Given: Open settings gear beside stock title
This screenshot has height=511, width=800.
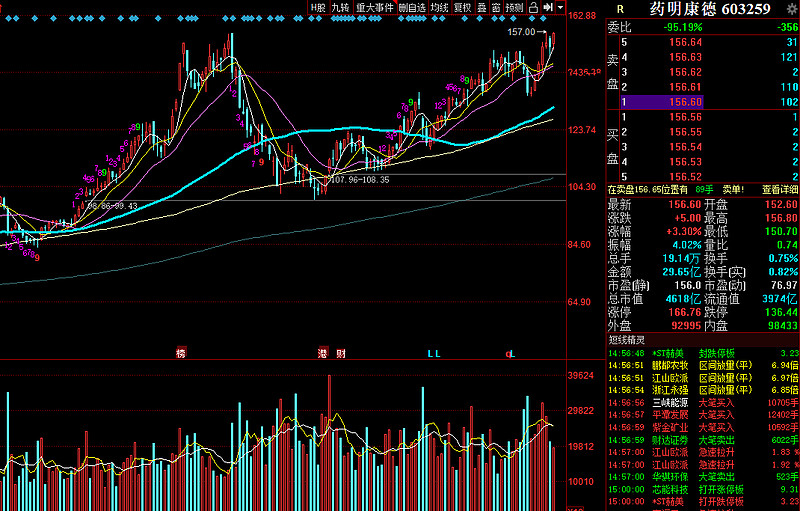Looking at the screenshot, I should [792, 8].
